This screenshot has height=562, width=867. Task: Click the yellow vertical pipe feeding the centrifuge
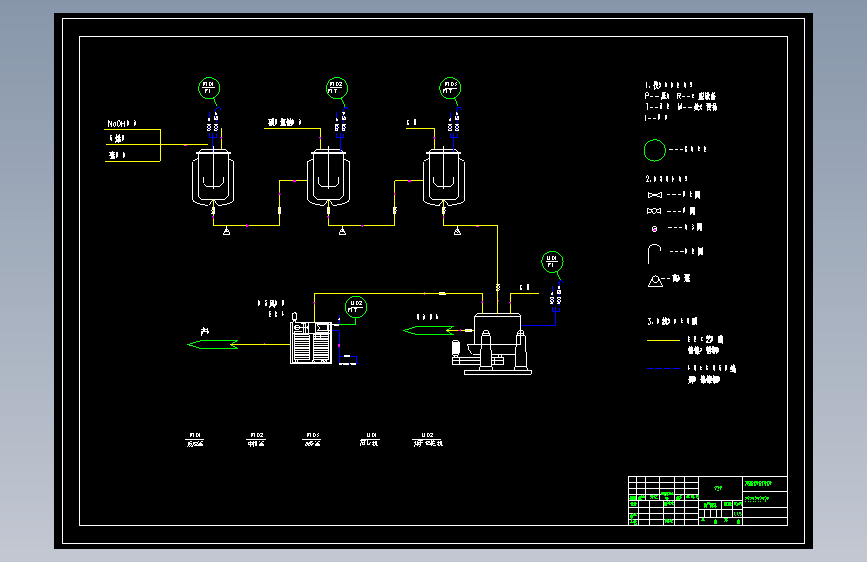[x=497, y=269]
